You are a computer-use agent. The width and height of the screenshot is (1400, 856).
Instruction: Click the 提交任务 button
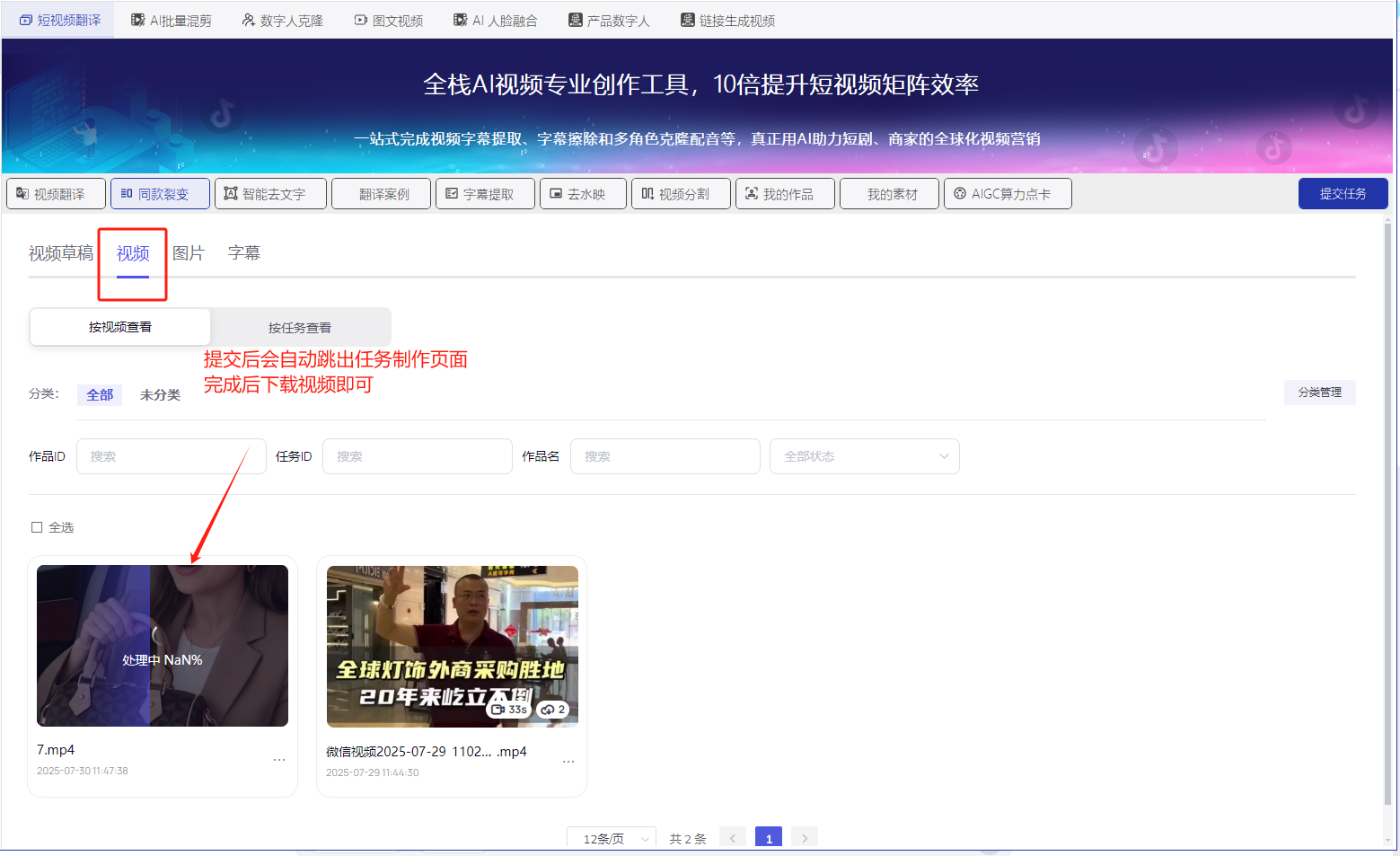(1343, 193)
